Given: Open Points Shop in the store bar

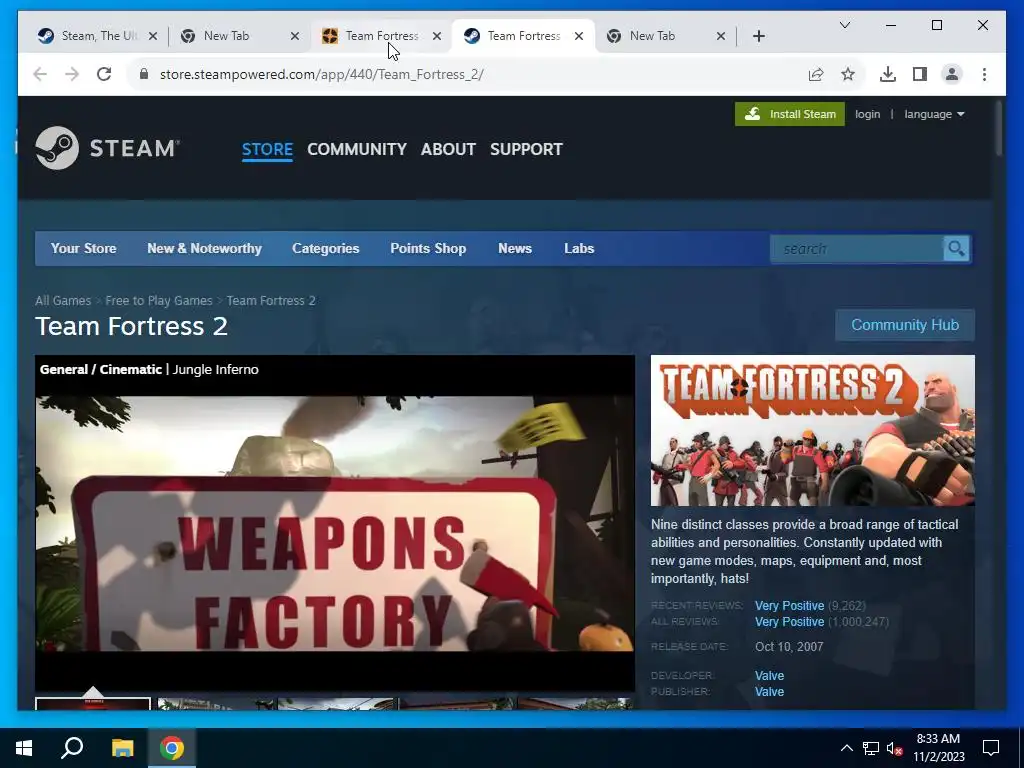Looking at the screenshot, I should (x=428, y=248).
